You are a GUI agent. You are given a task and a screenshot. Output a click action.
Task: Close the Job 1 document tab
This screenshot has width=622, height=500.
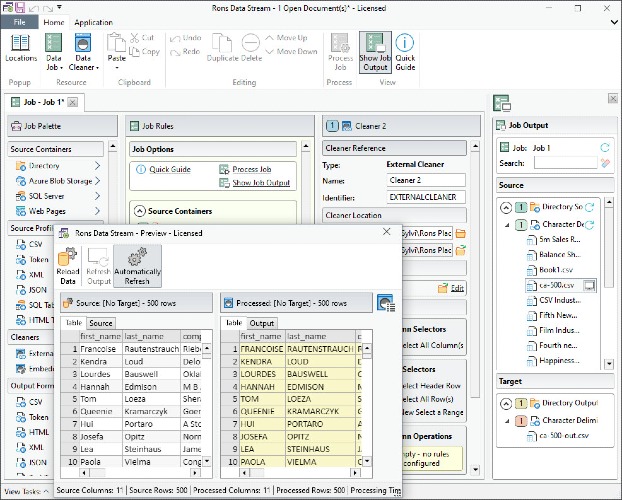pyautogui.click(x=73, y=102)
